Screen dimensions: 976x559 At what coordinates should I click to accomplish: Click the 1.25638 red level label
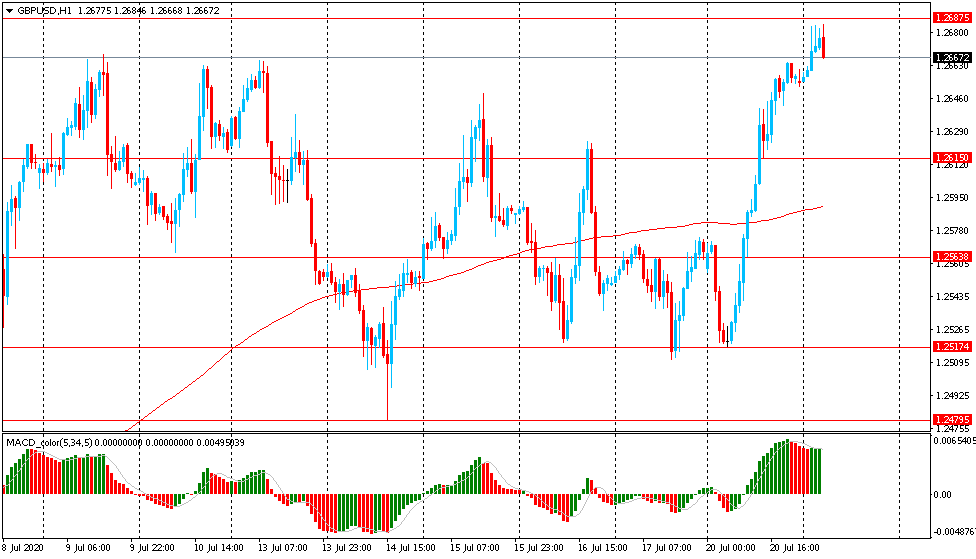click(952, 256)
